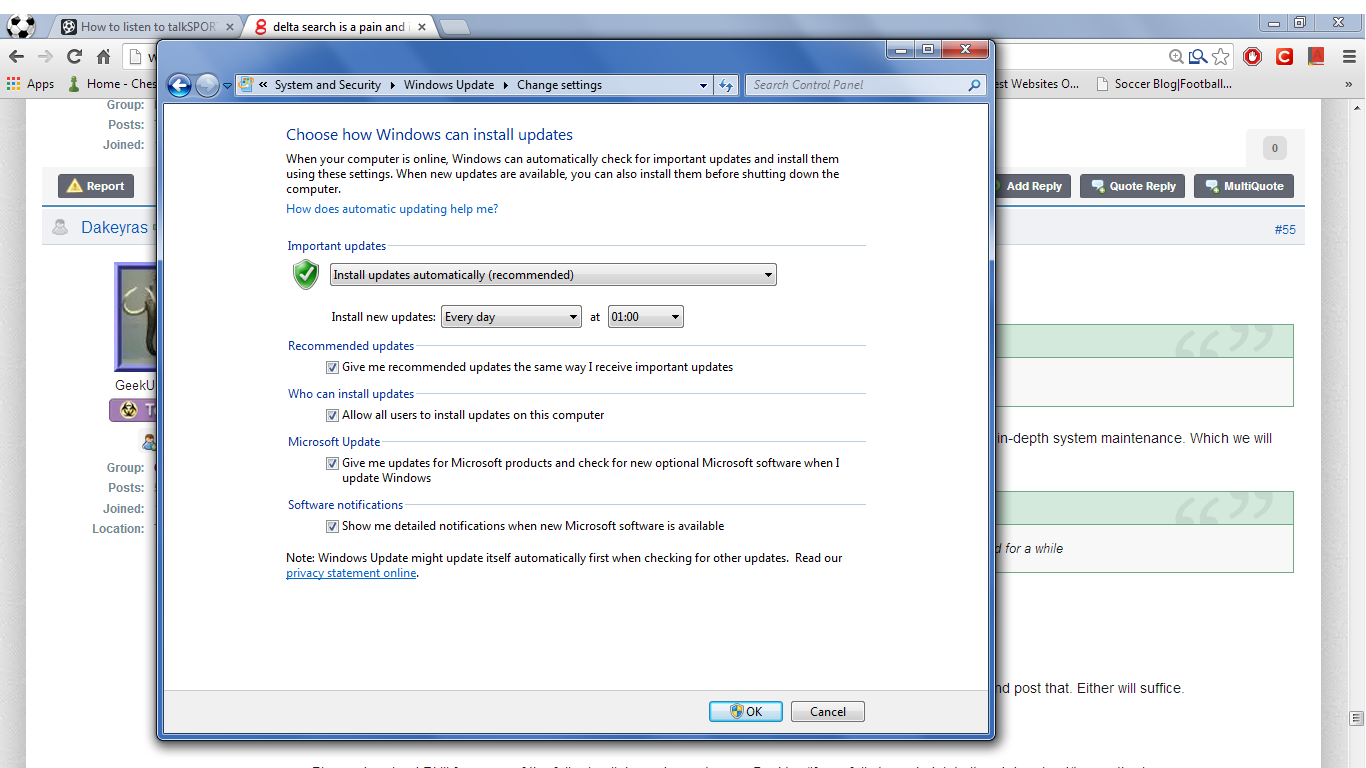Reload the Chrome page
Viewport: 1366px width, 768px height.
(74, 56)
